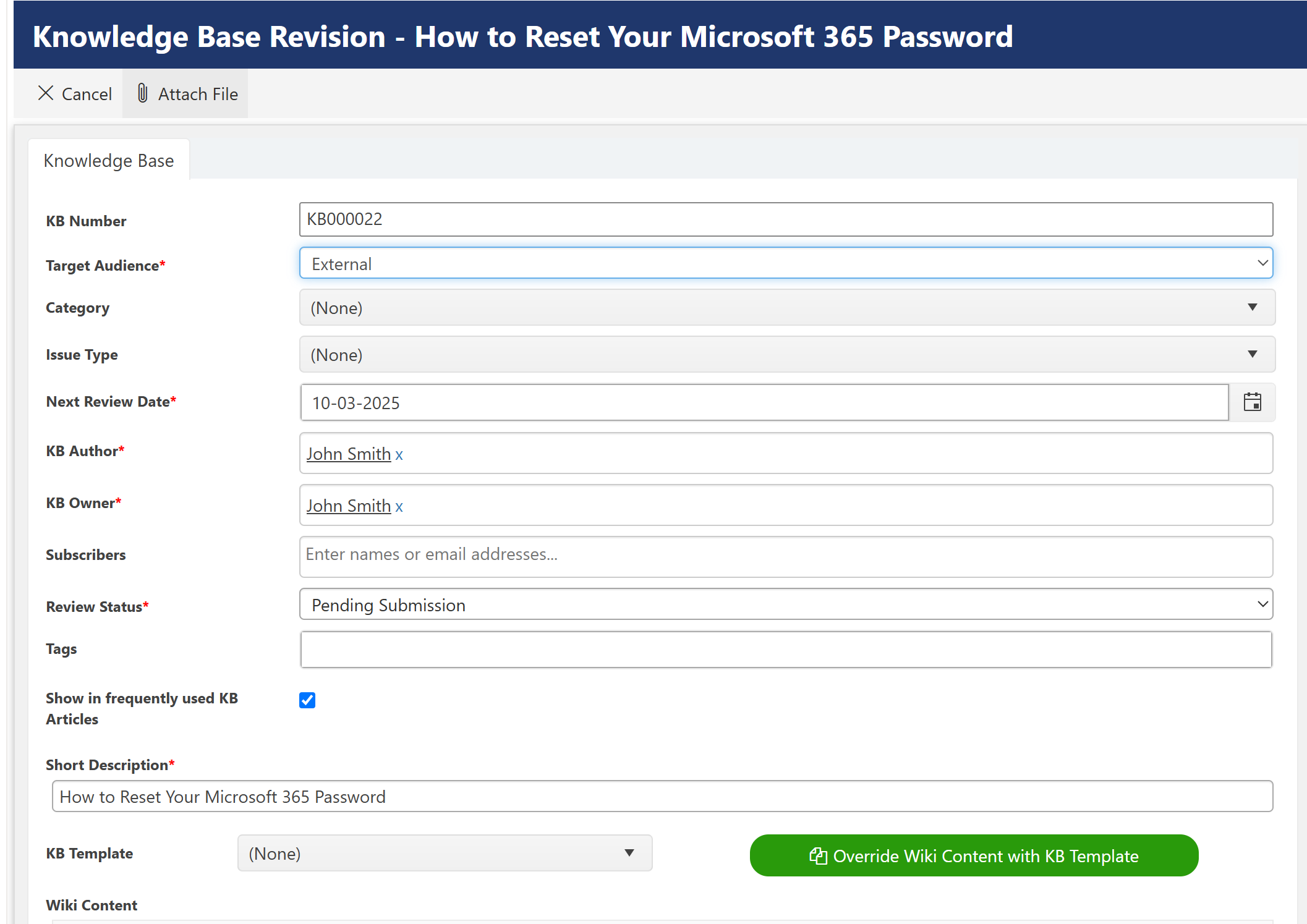Expand the Category dropdown
Screen dimensions: 1307x924
tap(786, 308)
